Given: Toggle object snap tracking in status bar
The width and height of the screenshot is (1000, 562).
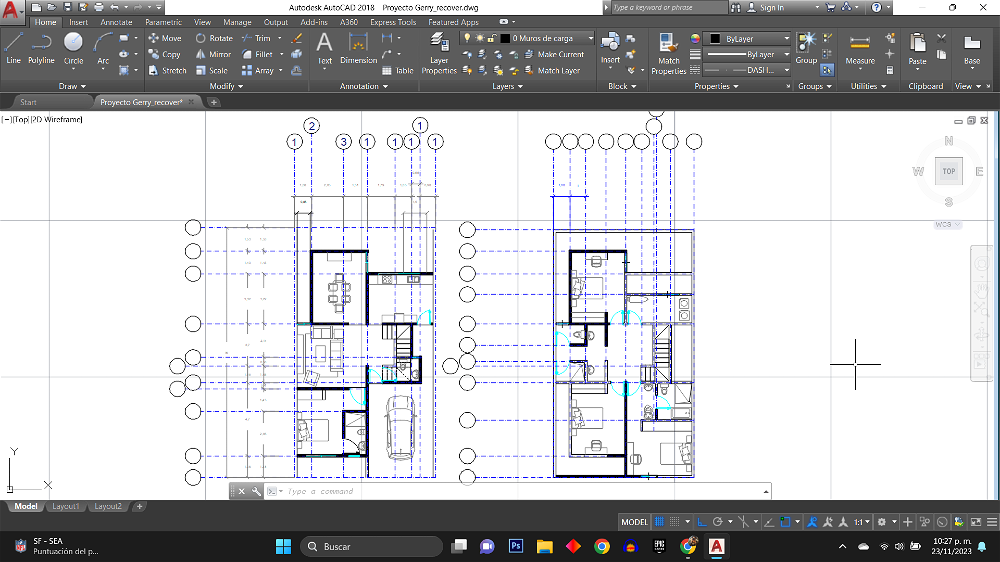Looking at the screenshot, I should pos(770,522).
